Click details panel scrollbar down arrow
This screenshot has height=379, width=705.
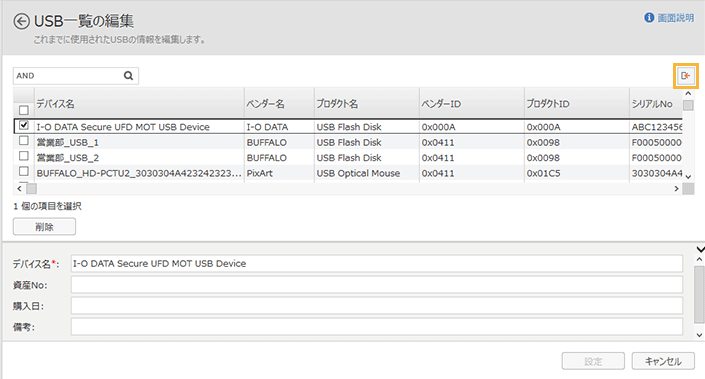699,335
